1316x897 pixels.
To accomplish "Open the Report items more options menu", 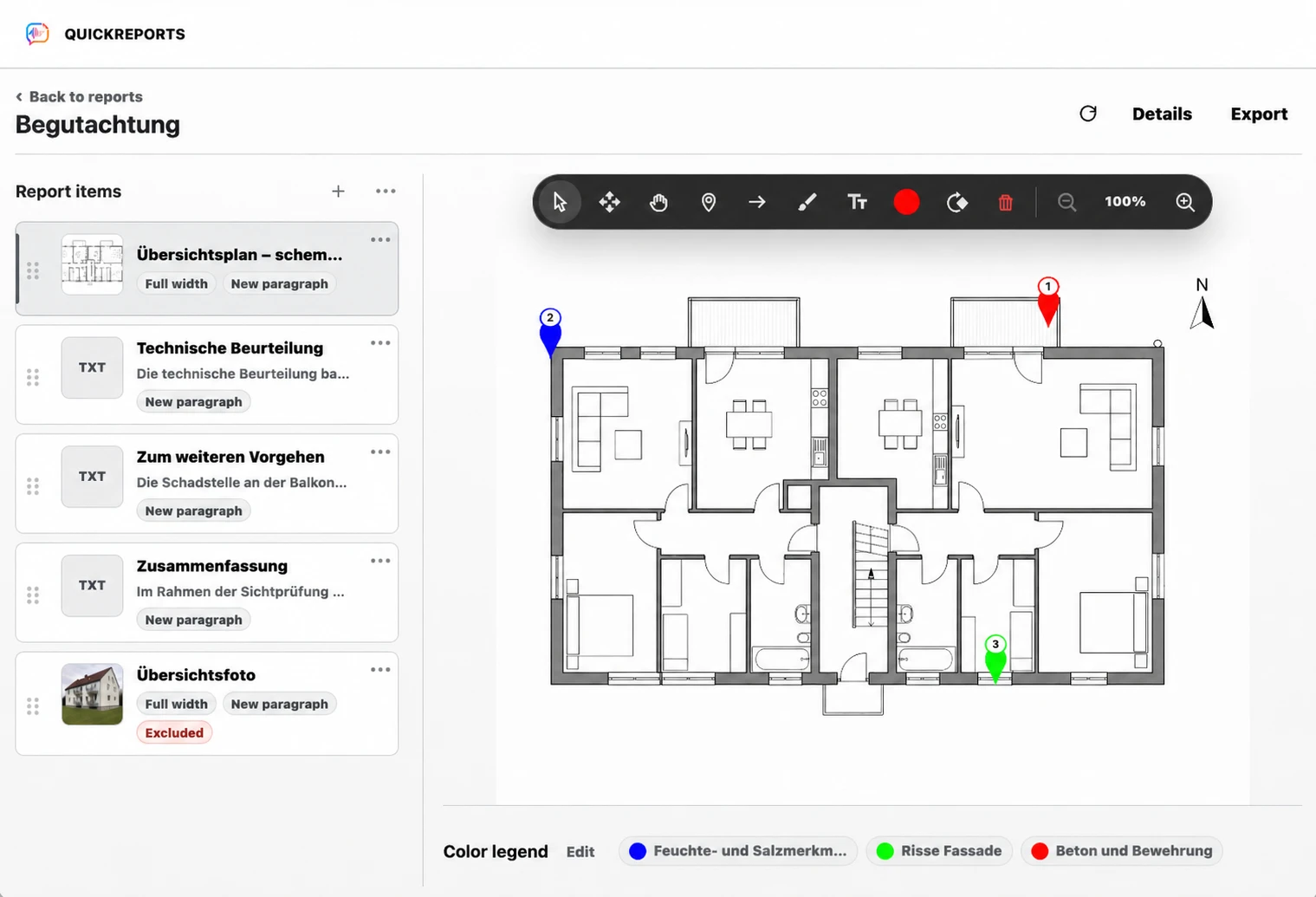I will 386,192.
